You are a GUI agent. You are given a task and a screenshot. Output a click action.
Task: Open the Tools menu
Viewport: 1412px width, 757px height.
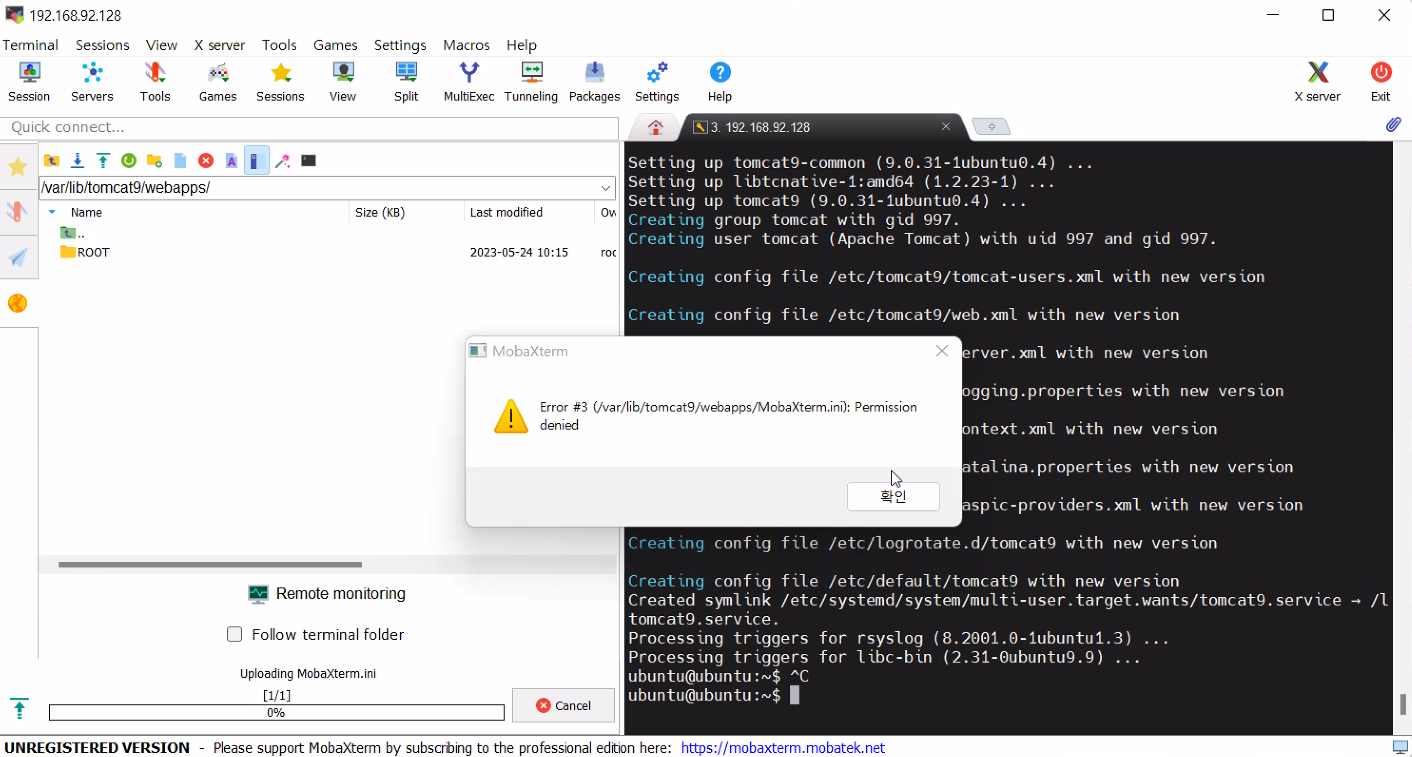(279, 45)
